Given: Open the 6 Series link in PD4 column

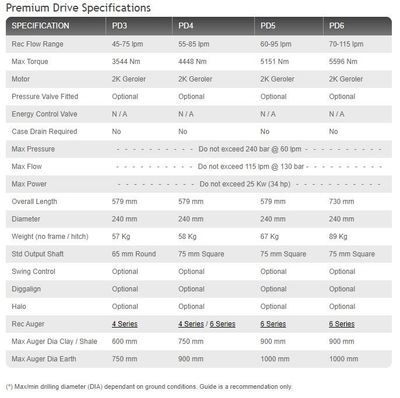Looking at the screenshot, I should tap(223, 324).
